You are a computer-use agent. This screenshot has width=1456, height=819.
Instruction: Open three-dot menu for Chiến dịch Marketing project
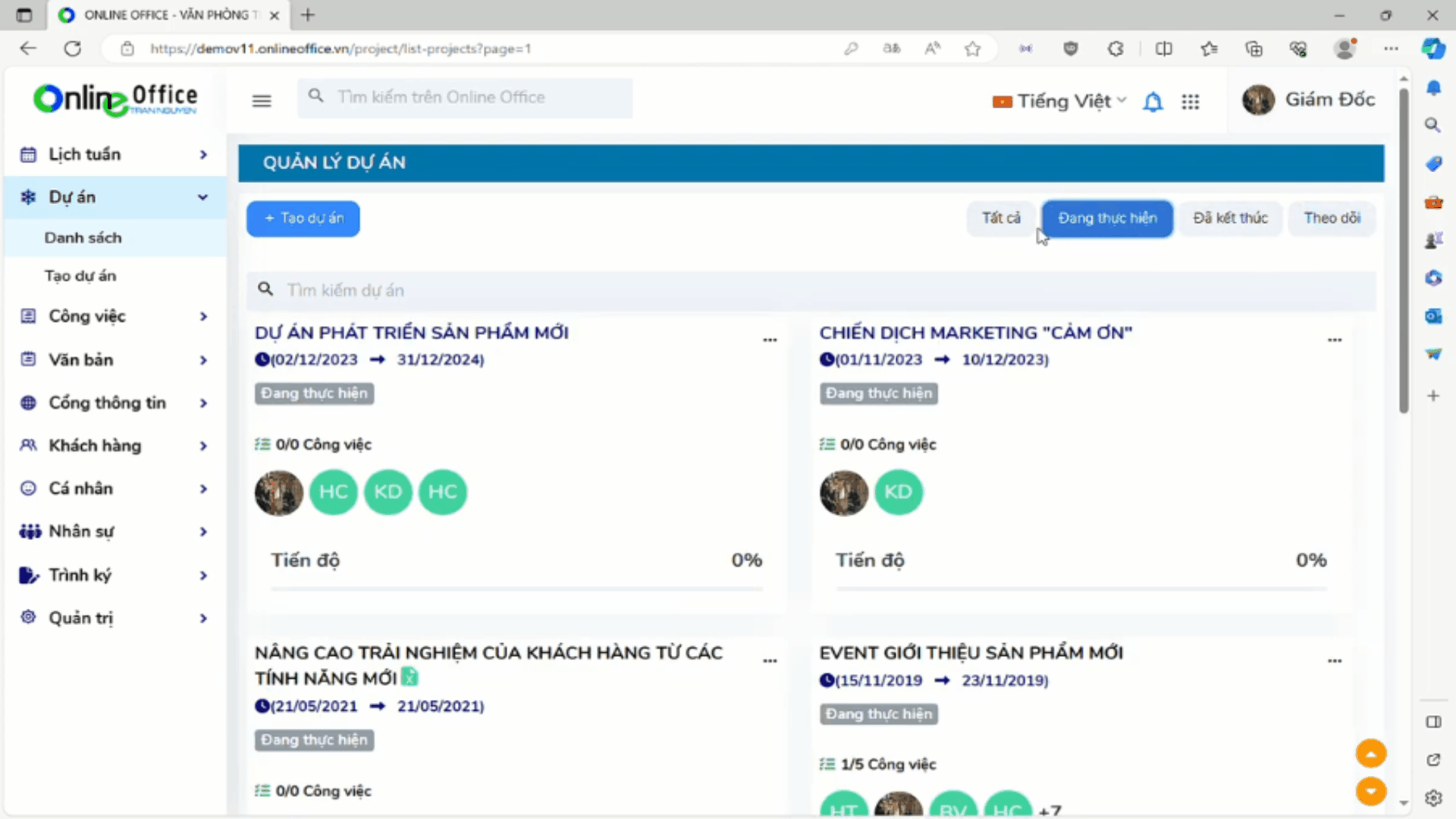tap(1335, 340)
